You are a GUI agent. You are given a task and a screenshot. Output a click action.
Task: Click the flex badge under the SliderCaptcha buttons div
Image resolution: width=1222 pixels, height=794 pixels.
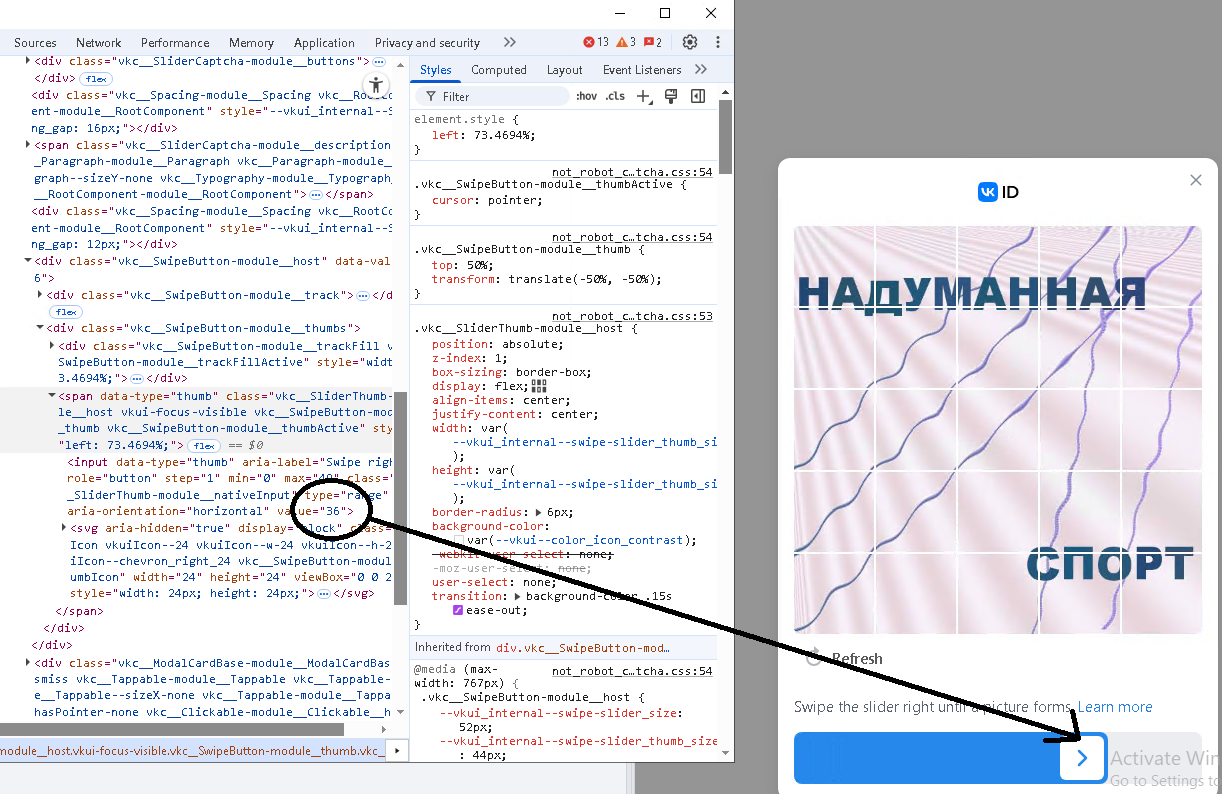point(96,78)
